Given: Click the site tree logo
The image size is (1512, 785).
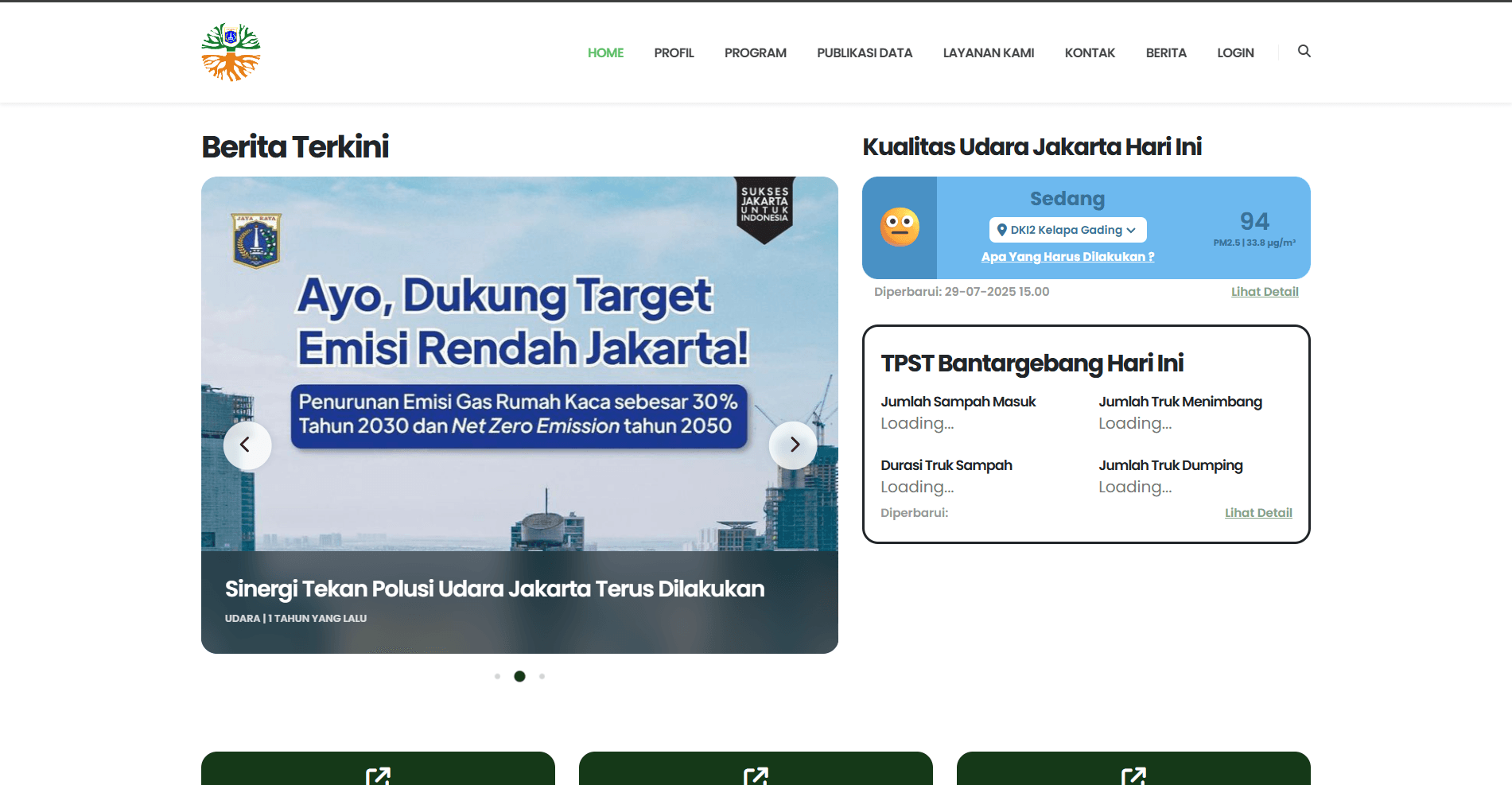Looking at the screenshot, I should 231,52.
